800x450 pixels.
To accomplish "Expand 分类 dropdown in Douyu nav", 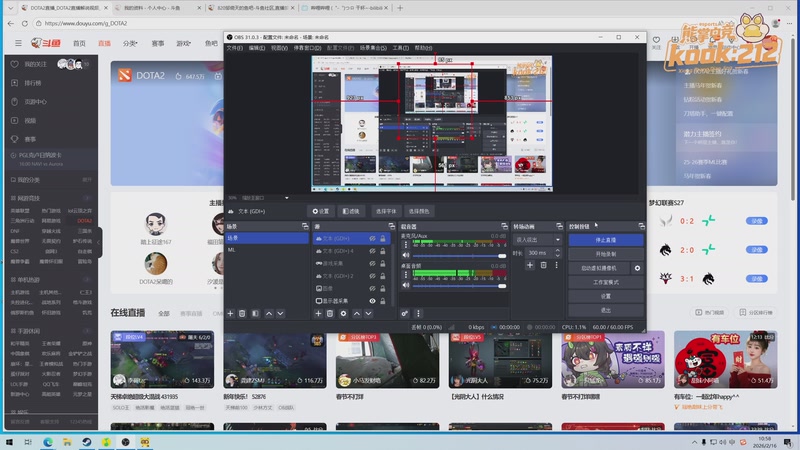I will 130,43.
